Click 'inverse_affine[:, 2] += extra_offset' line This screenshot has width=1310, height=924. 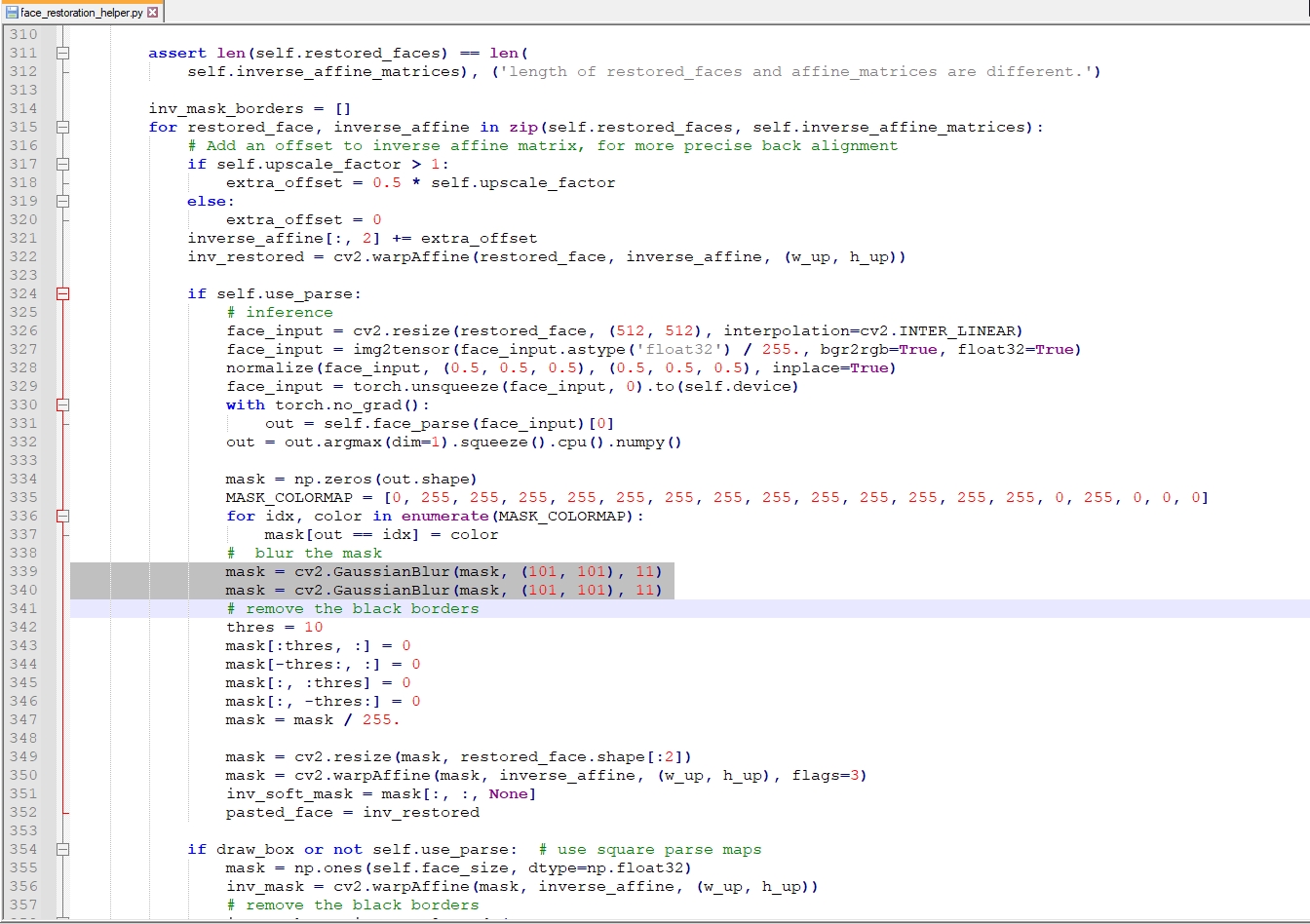[x=363, y=239]
